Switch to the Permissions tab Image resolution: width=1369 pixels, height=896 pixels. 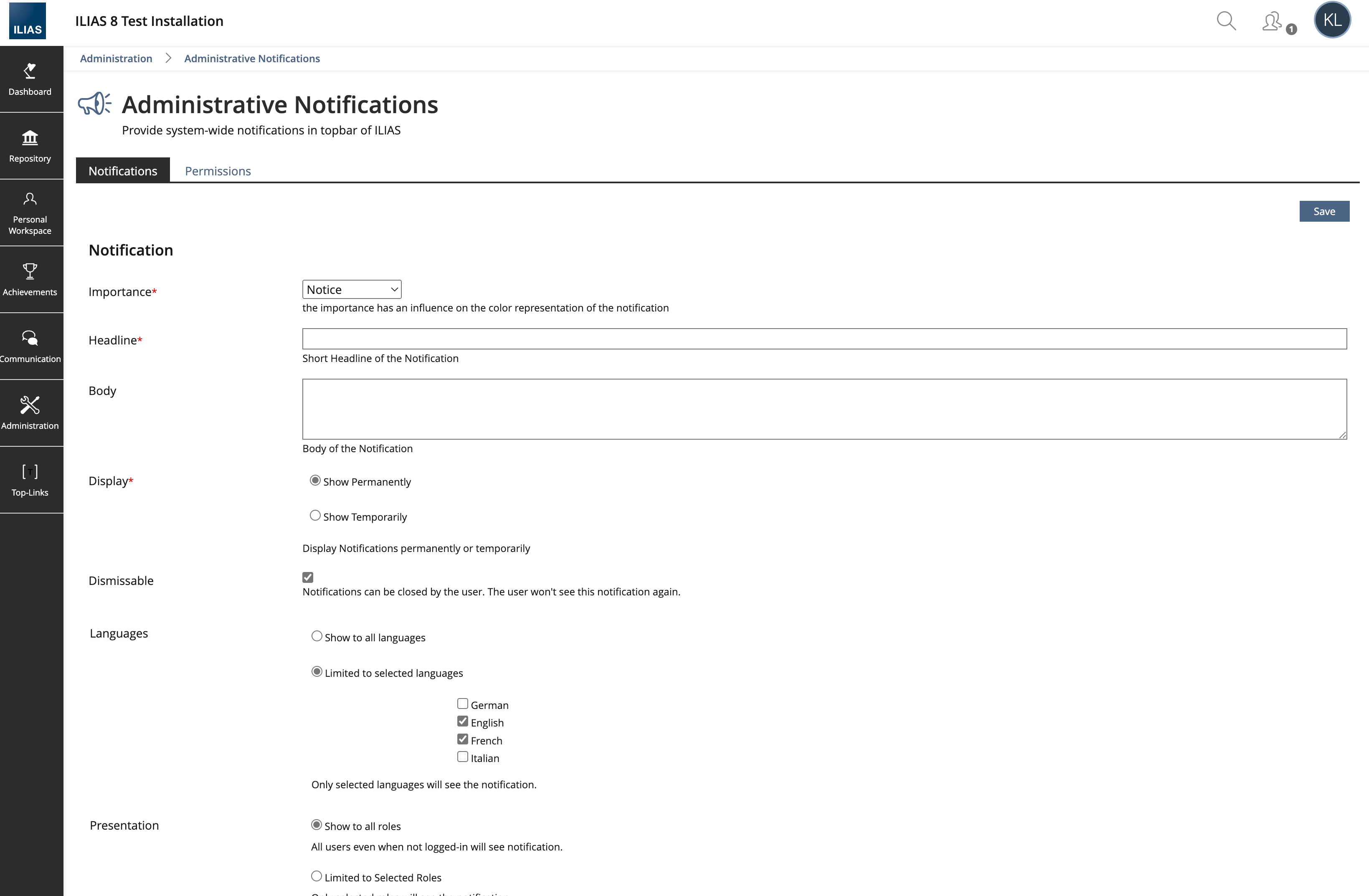pos(218,171)
